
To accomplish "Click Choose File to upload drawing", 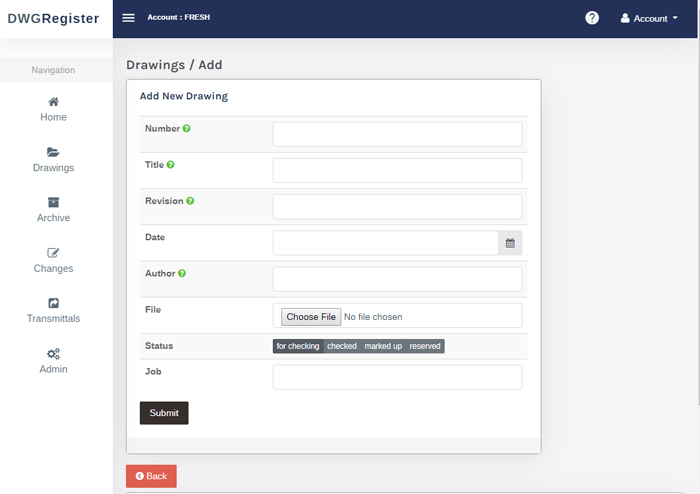I will pos(311,317).
